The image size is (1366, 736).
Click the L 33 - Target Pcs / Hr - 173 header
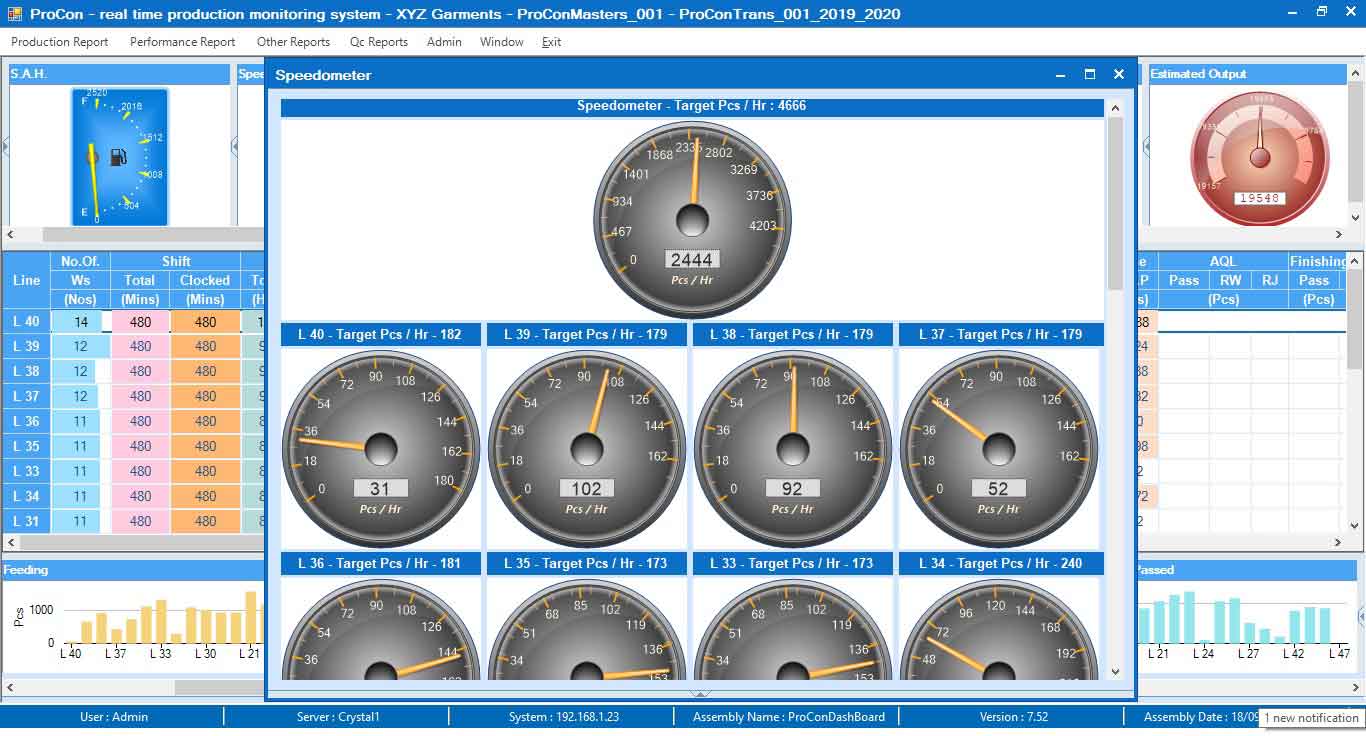point(792,563)
